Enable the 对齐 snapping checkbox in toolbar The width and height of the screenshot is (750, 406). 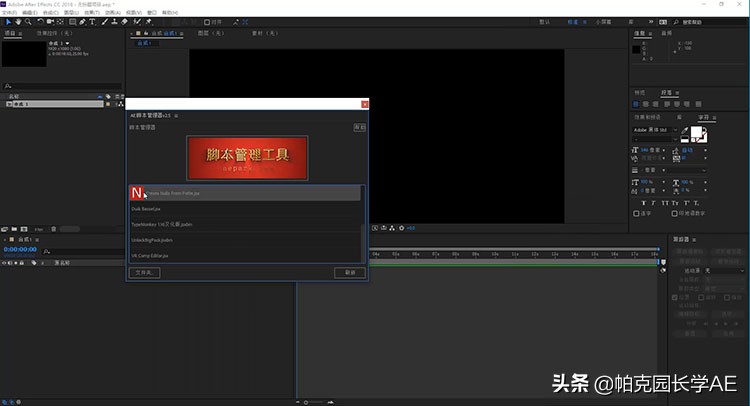pos(207,22)
